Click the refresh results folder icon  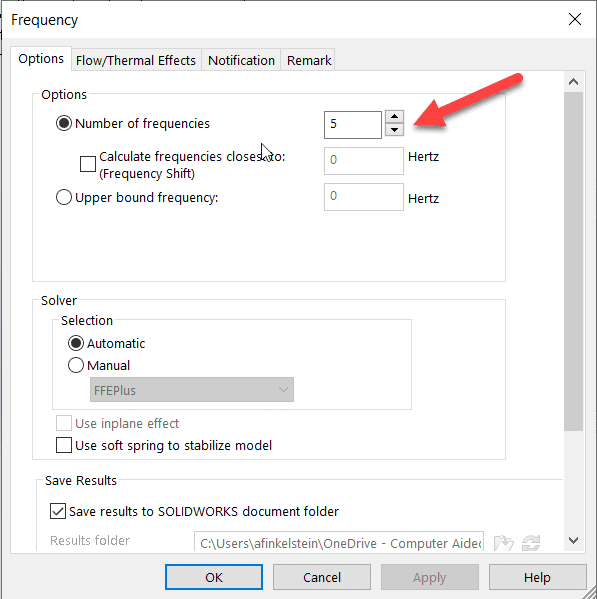pos(531,543)
